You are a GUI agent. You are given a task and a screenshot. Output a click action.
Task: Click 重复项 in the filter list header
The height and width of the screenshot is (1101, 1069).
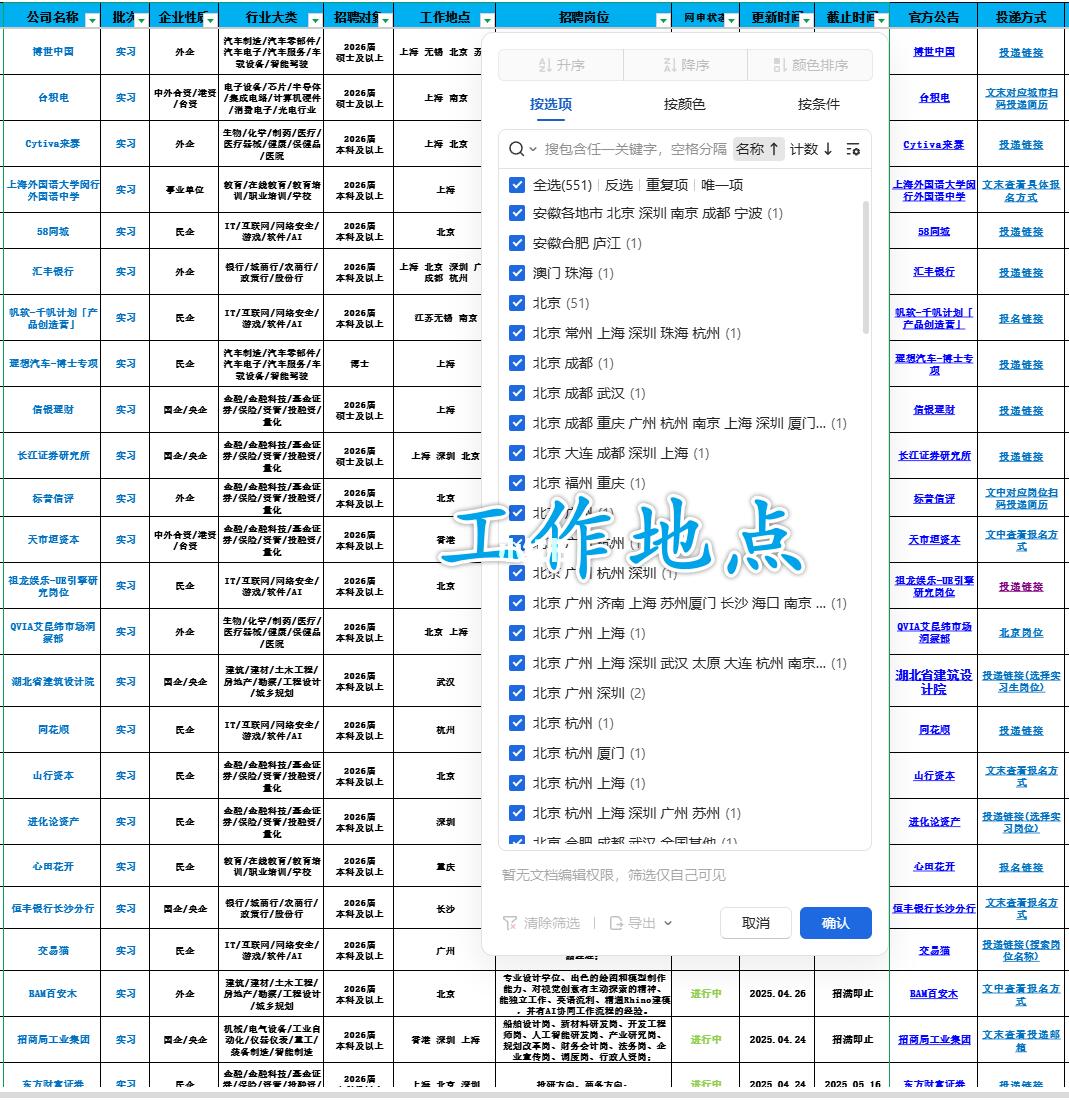click(667, 185)
